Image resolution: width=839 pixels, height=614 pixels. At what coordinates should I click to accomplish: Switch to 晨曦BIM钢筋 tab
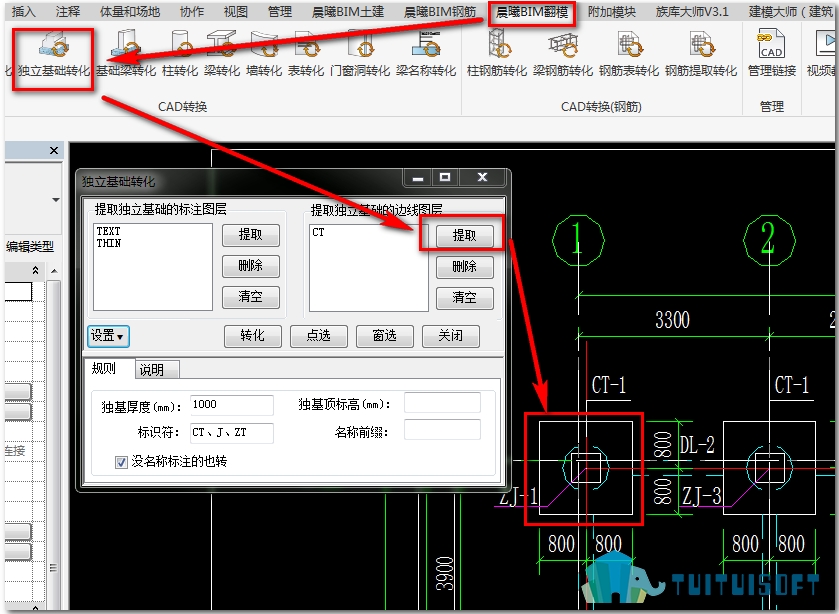[440, 12]
